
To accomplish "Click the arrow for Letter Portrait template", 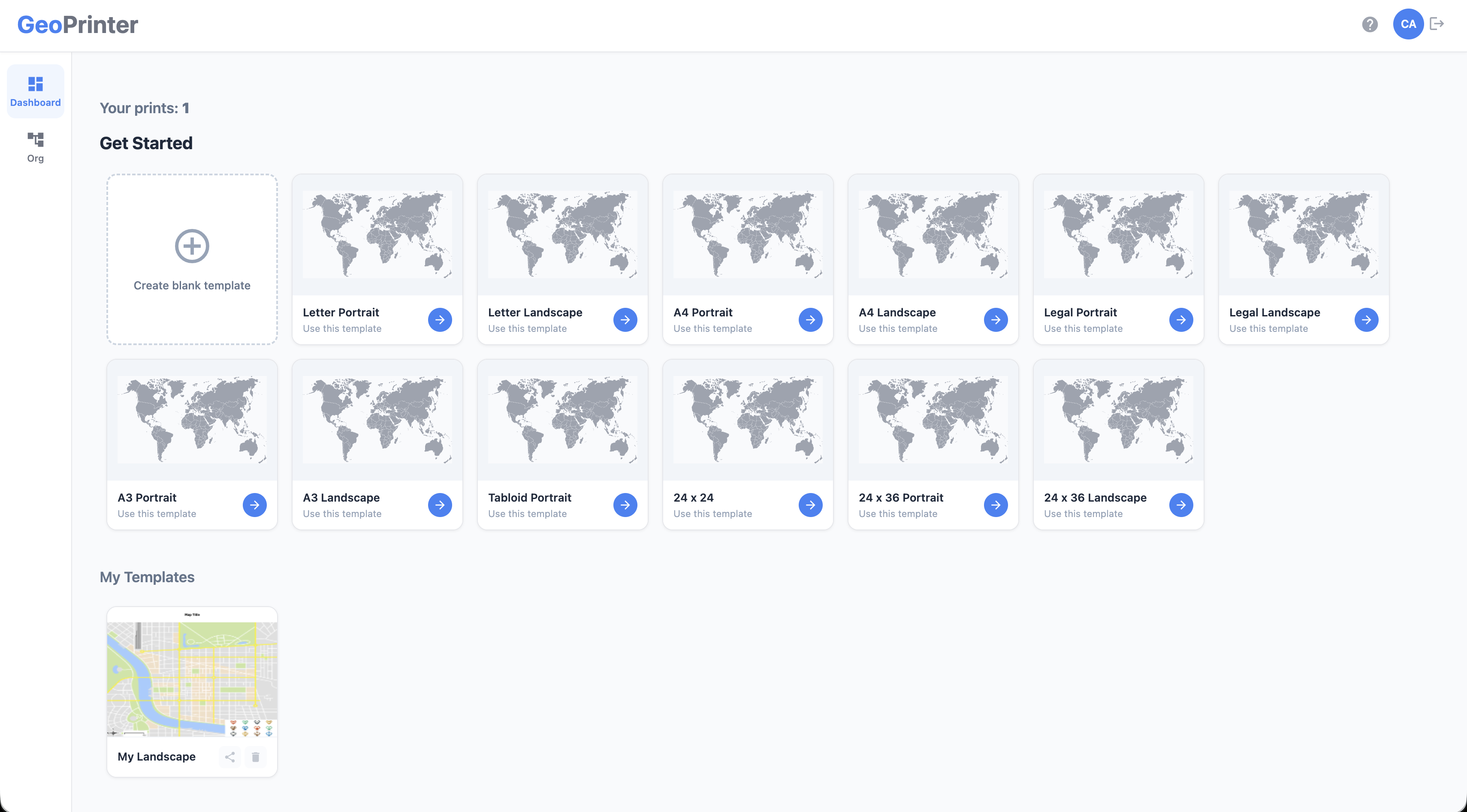I will 440,320.
